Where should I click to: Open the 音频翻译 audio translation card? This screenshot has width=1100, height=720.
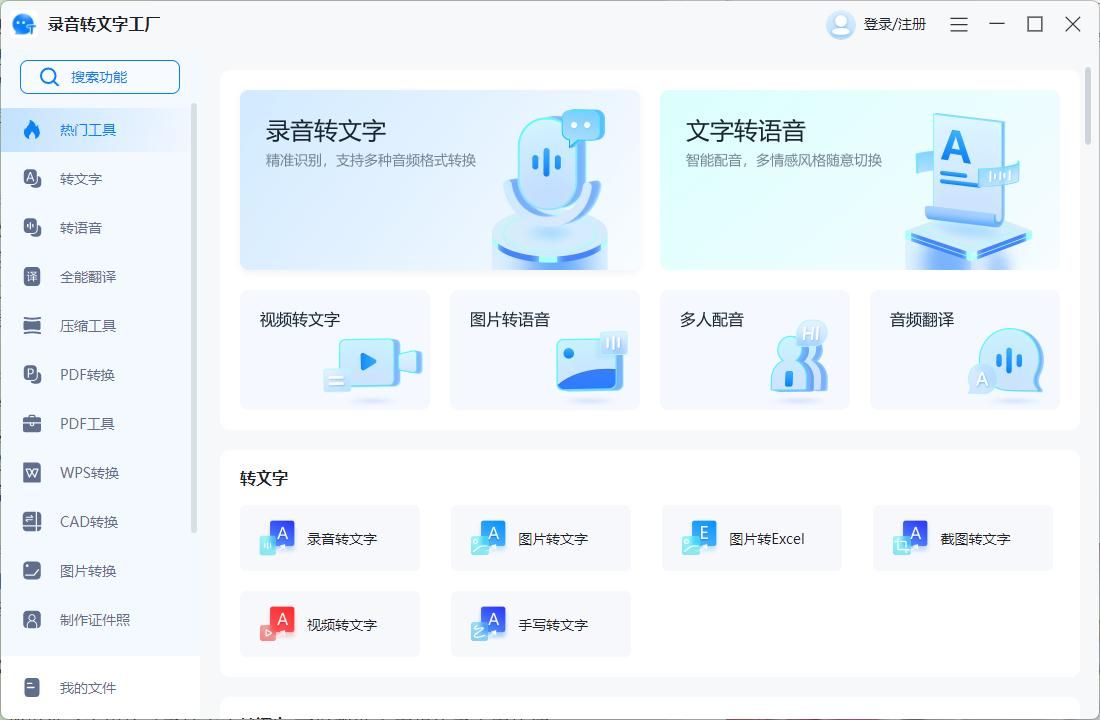point(964,349)
